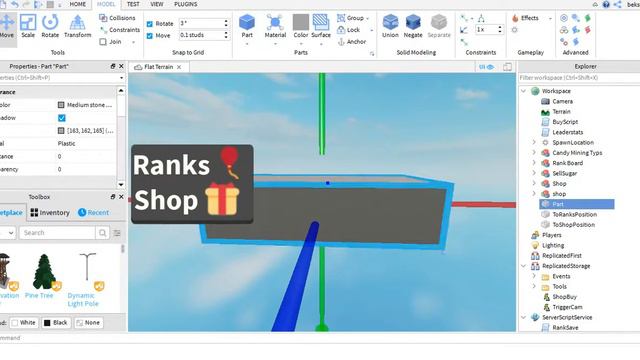Expand the SellSugar node
The width and height of the screenshot is (640, 360).
(534, 173)
